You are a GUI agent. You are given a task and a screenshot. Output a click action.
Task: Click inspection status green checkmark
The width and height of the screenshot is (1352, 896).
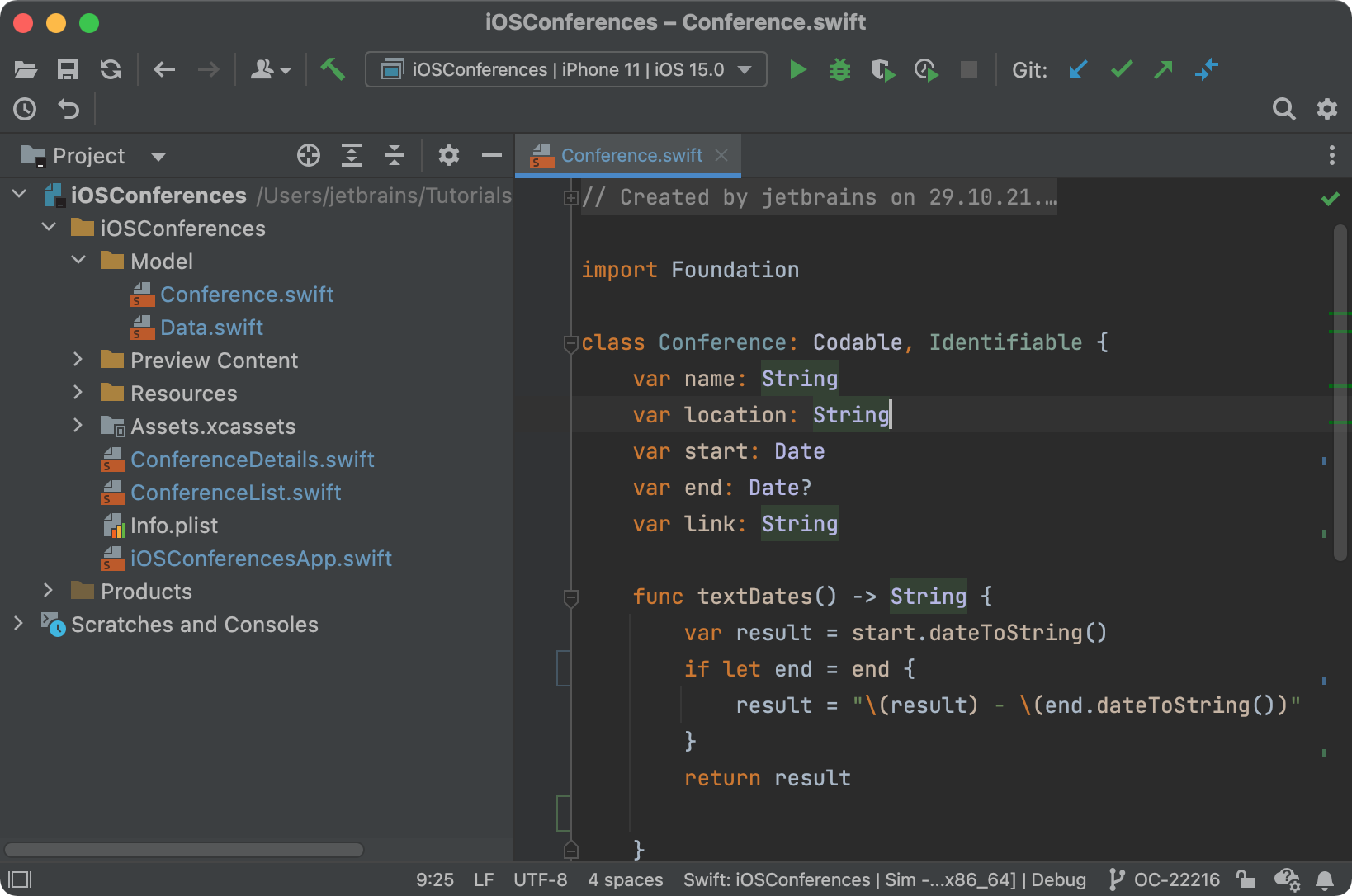pyautogui.click(x=1330, y=199)
